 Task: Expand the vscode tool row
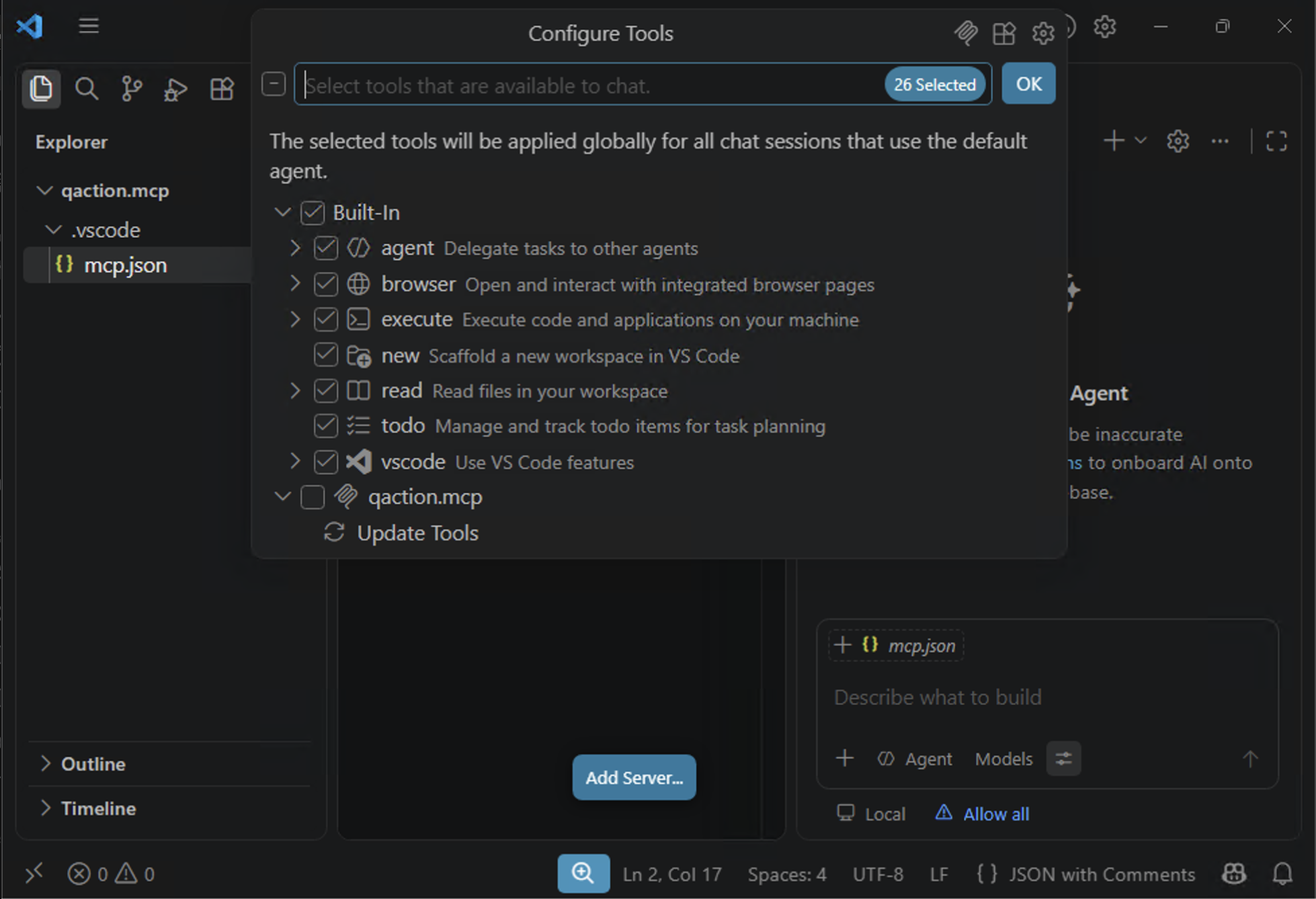pos(294,461)
